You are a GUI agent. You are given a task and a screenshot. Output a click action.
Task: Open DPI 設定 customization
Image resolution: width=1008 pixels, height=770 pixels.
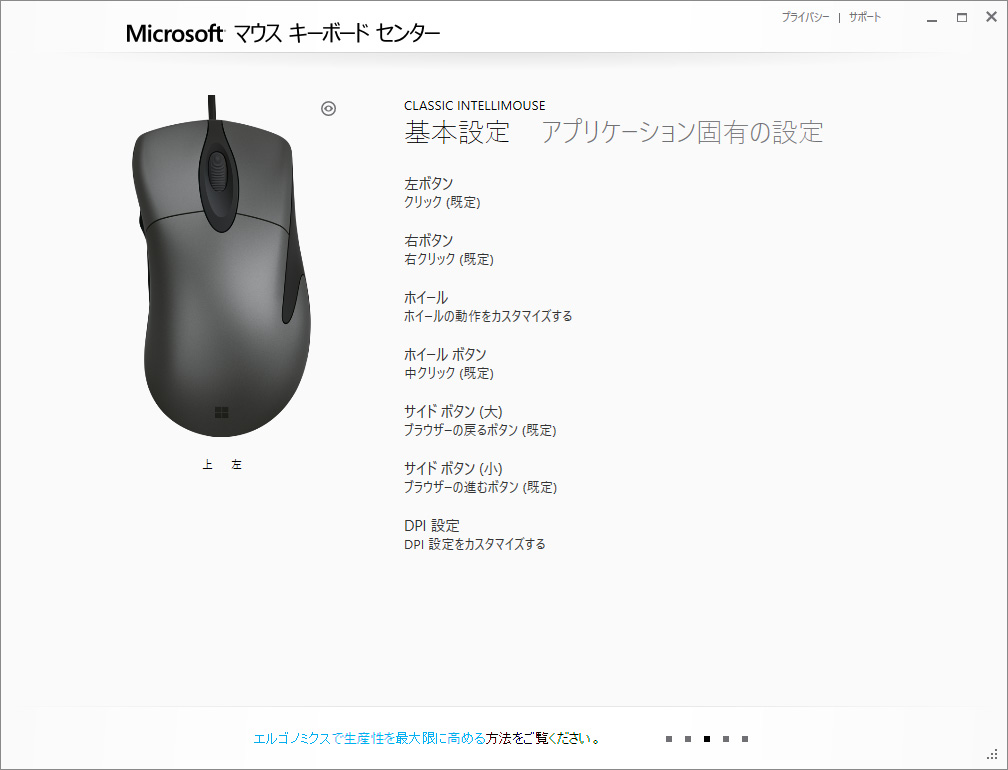pos(474,534)
